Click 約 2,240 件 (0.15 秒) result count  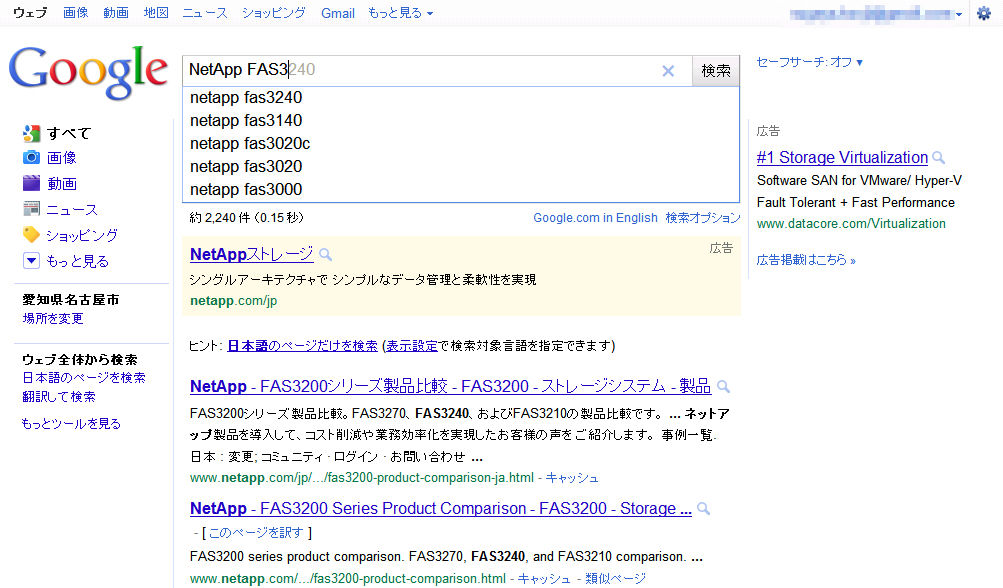click(x=246, y=218)
